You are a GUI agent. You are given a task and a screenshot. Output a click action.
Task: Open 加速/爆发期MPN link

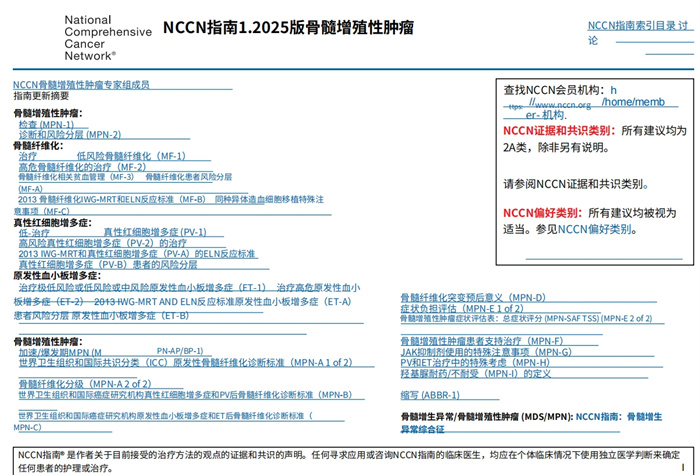(60, 353)
